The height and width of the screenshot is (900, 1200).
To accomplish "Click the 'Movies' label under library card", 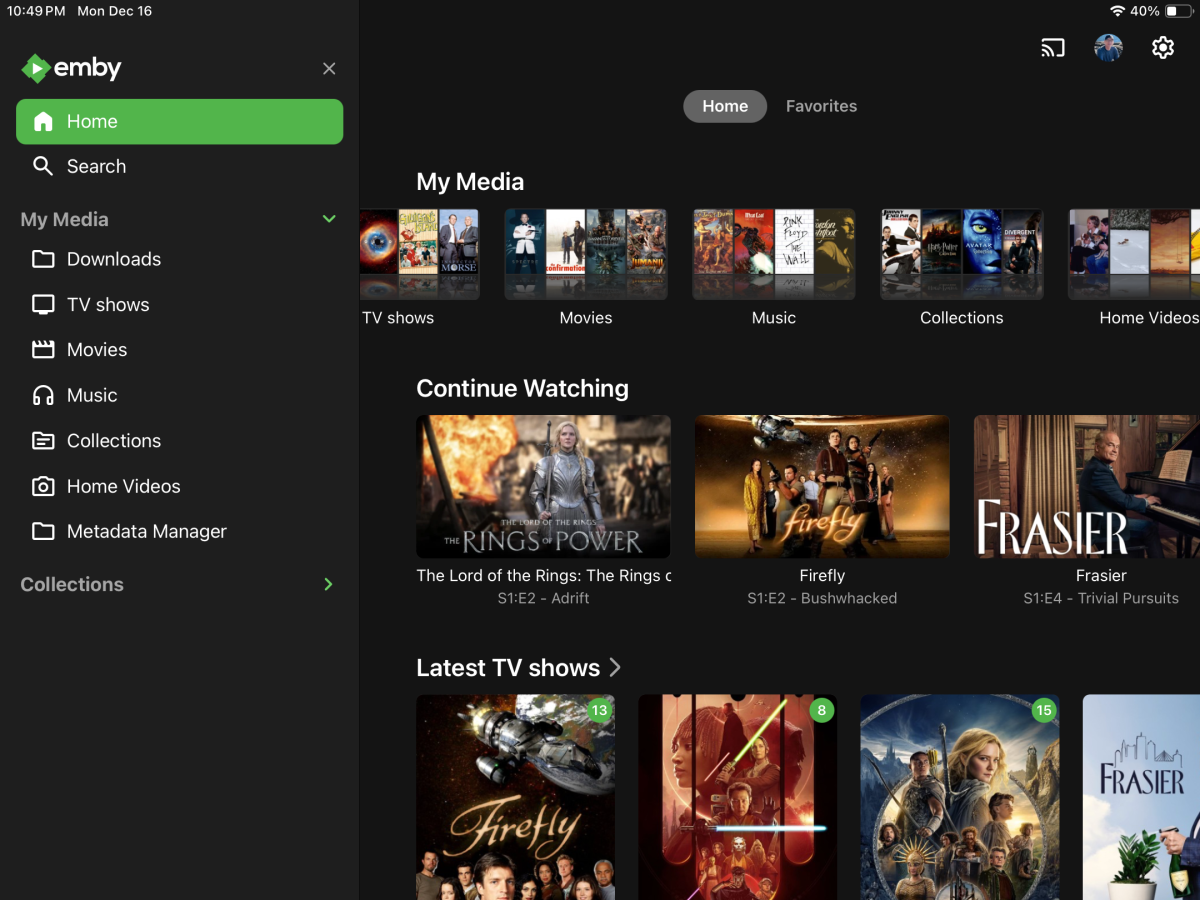I will point(586,318).
